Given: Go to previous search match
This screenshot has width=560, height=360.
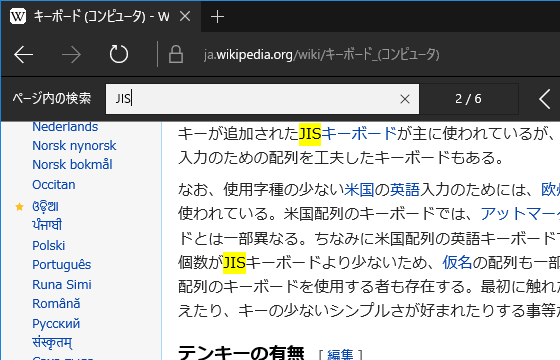Looking at the screenshot, I should click(x=545, y=99).
